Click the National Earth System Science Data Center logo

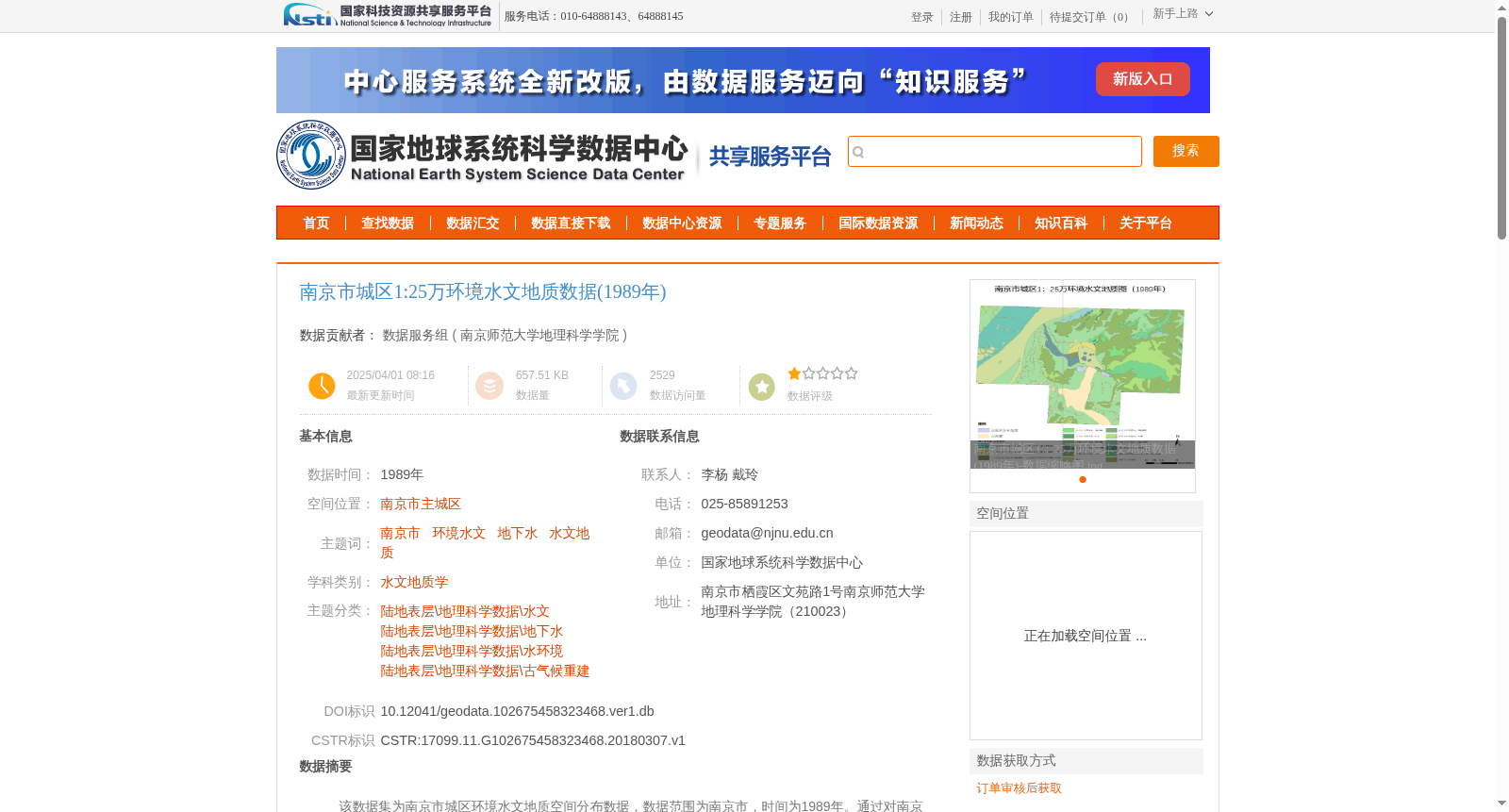tap(483, 155)
